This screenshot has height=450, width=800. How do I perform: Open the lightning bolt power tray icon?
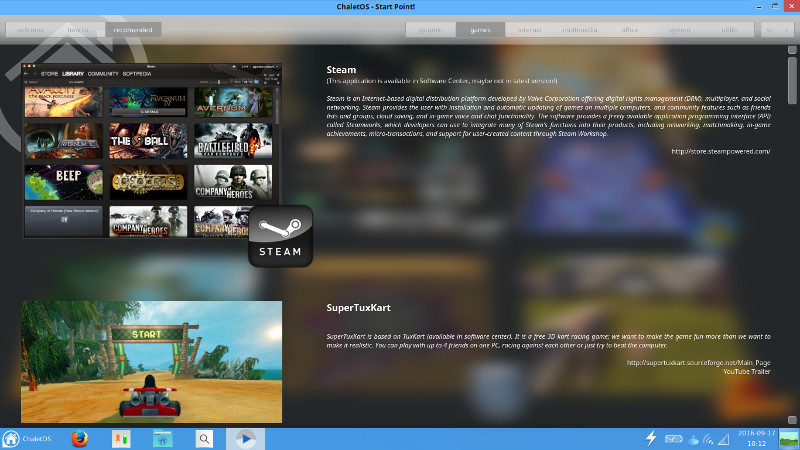coord(651,438)
